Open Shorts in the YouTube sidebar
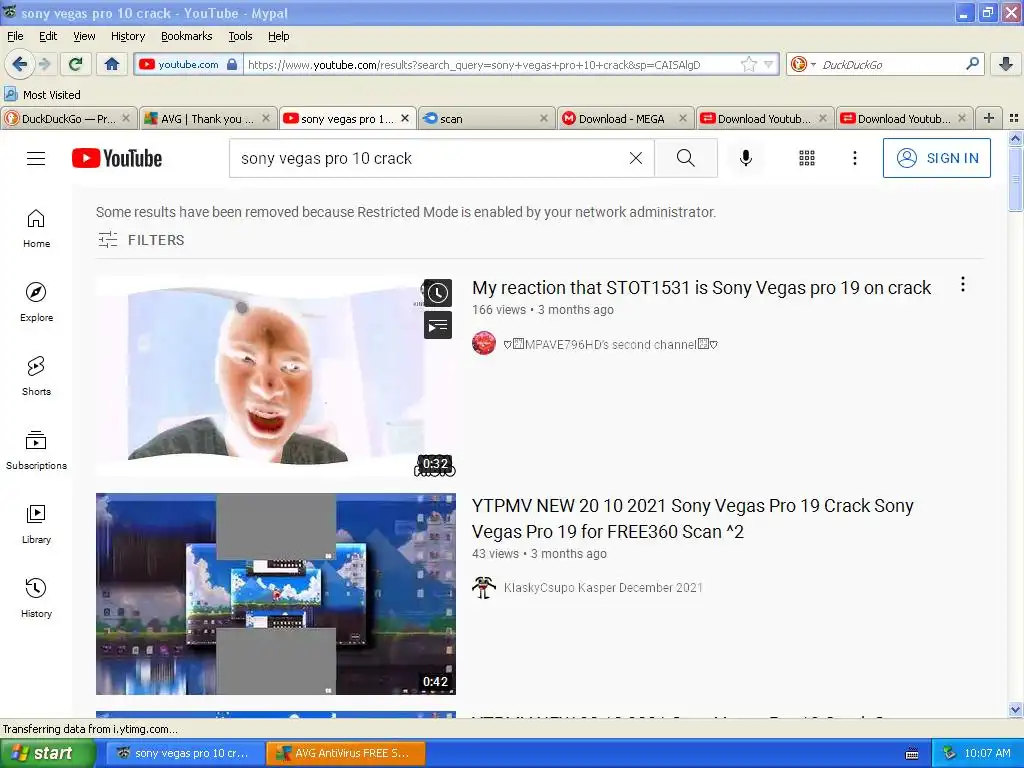This screenshot has height=768, width=1024. pyautogui.click(x=36, y=376)
